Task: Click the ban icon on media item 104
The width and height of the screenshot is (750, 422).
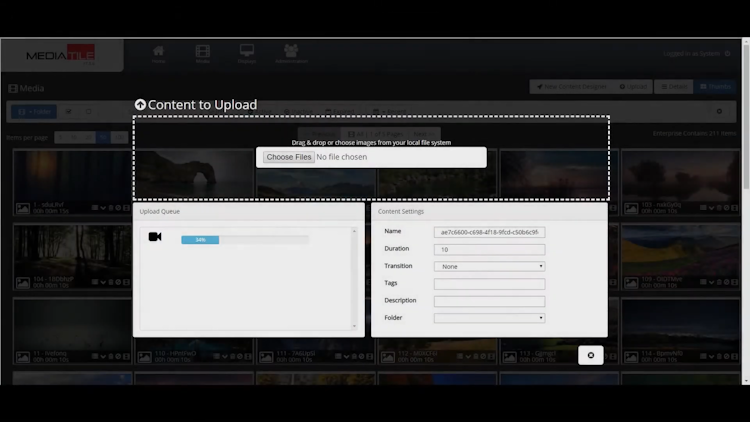Action: (x=118, y=282)
